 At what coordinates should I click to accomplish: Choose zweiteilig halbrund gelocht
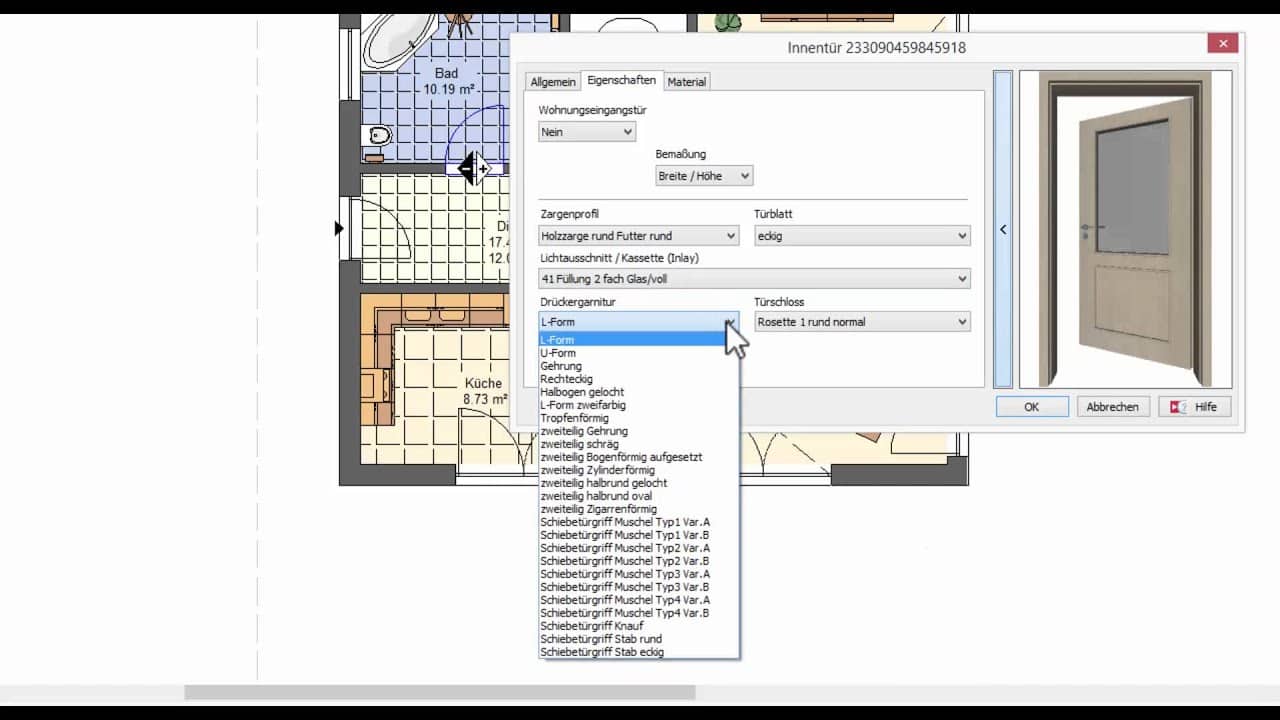pyautogui.click(x=638, y=483)
